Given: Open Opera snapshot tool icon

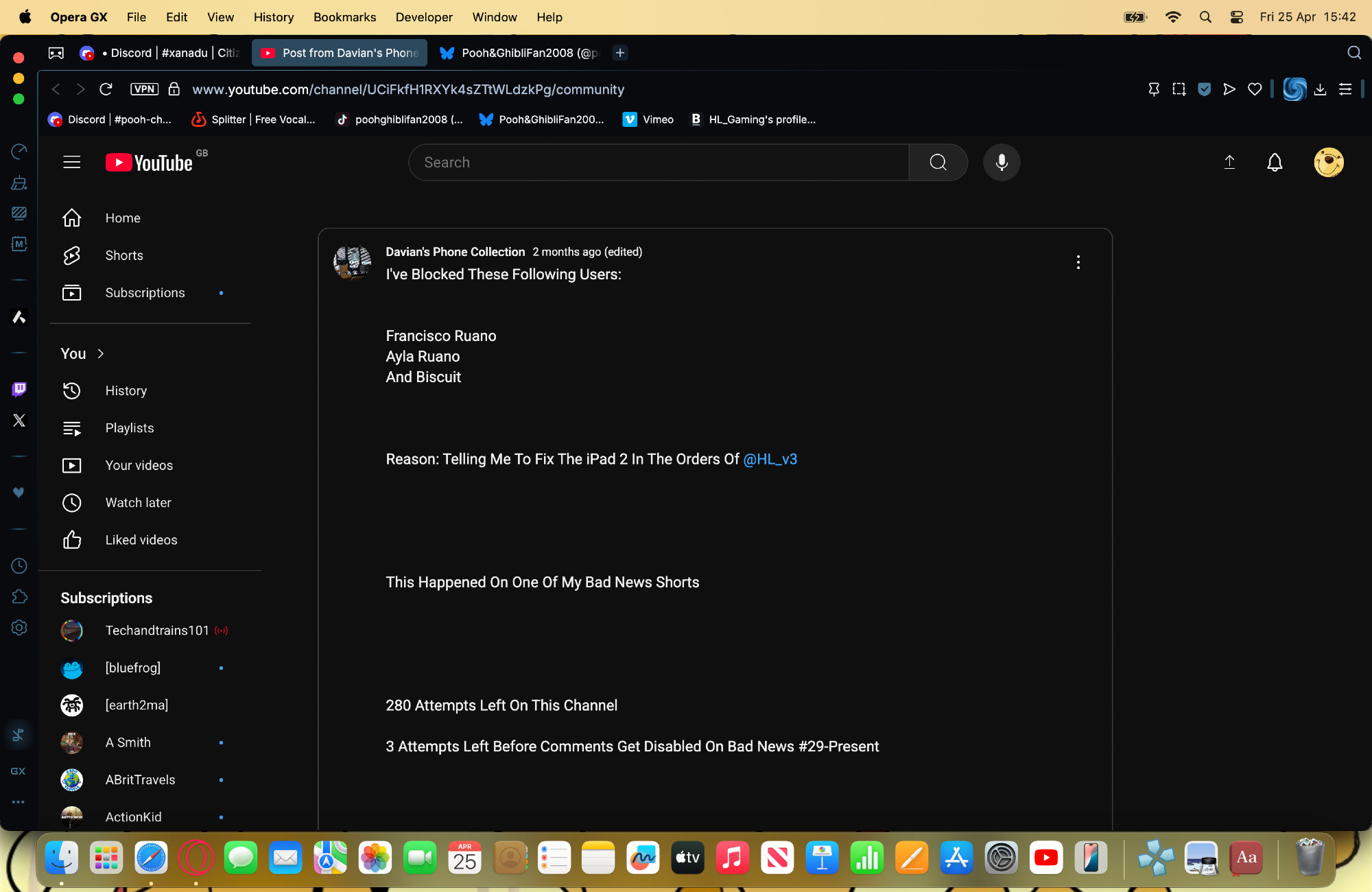Looking at the screenshot, I should 1179,89.
